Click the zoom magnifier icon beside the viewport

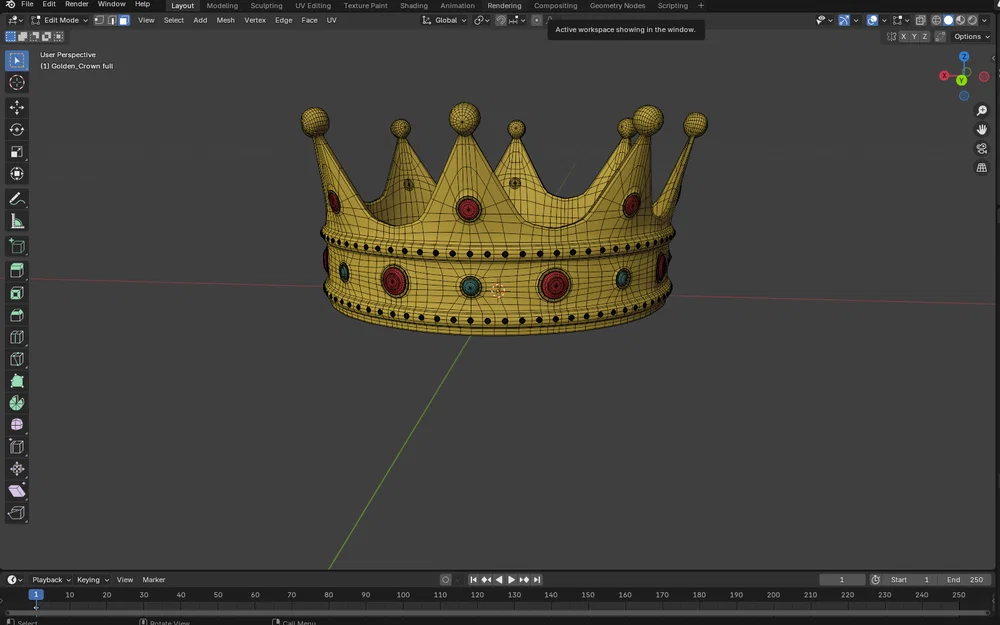point(981,111)
